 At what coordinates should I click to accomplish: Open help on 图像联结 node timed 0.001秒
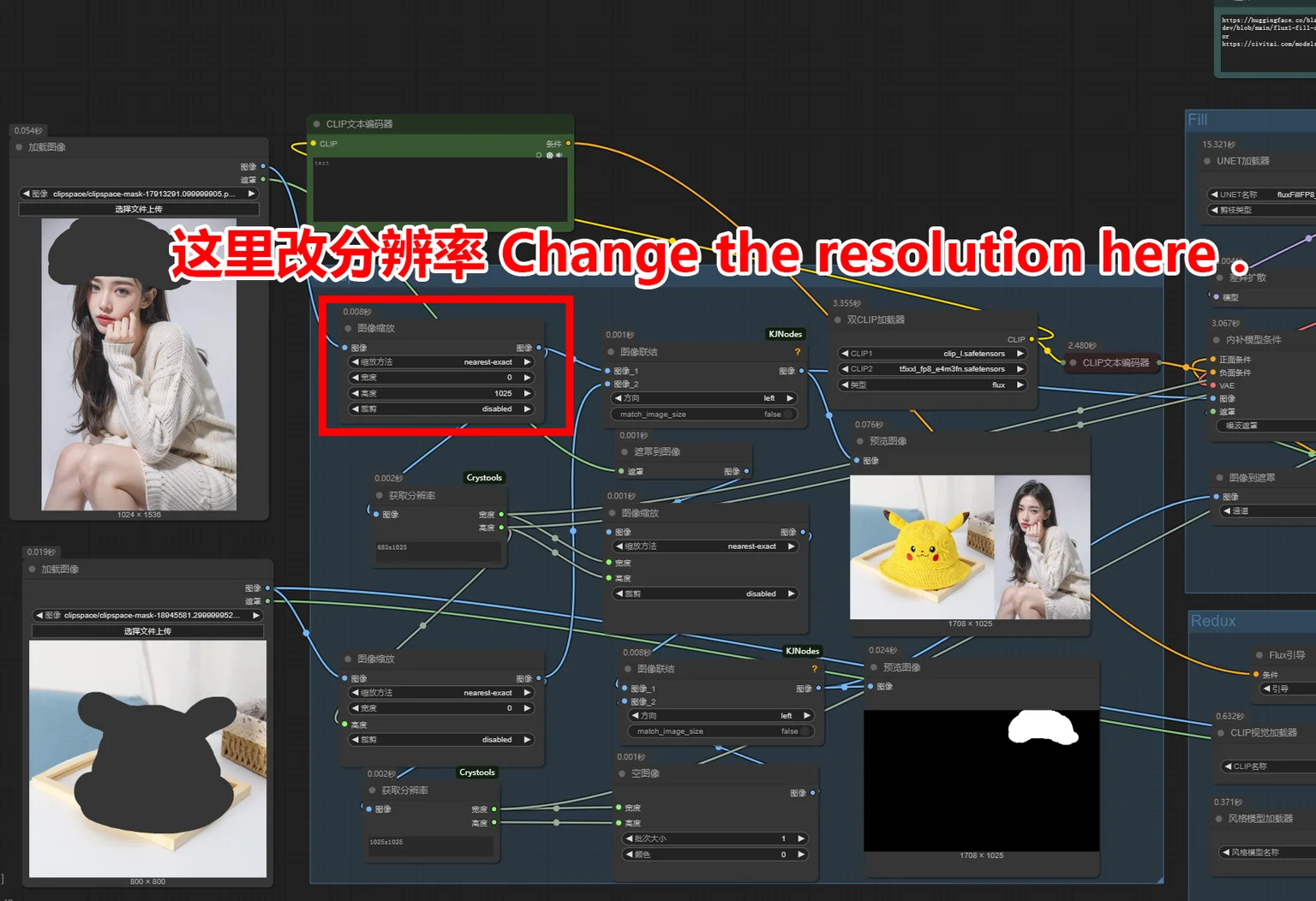coord(797,352)
